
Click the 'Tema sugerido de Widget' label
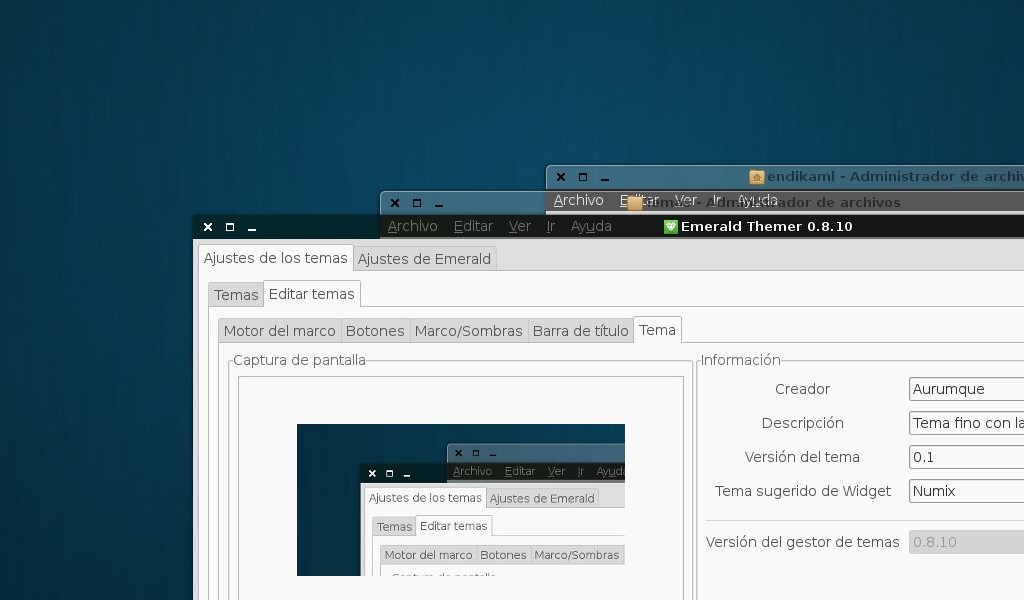point(803,491)
